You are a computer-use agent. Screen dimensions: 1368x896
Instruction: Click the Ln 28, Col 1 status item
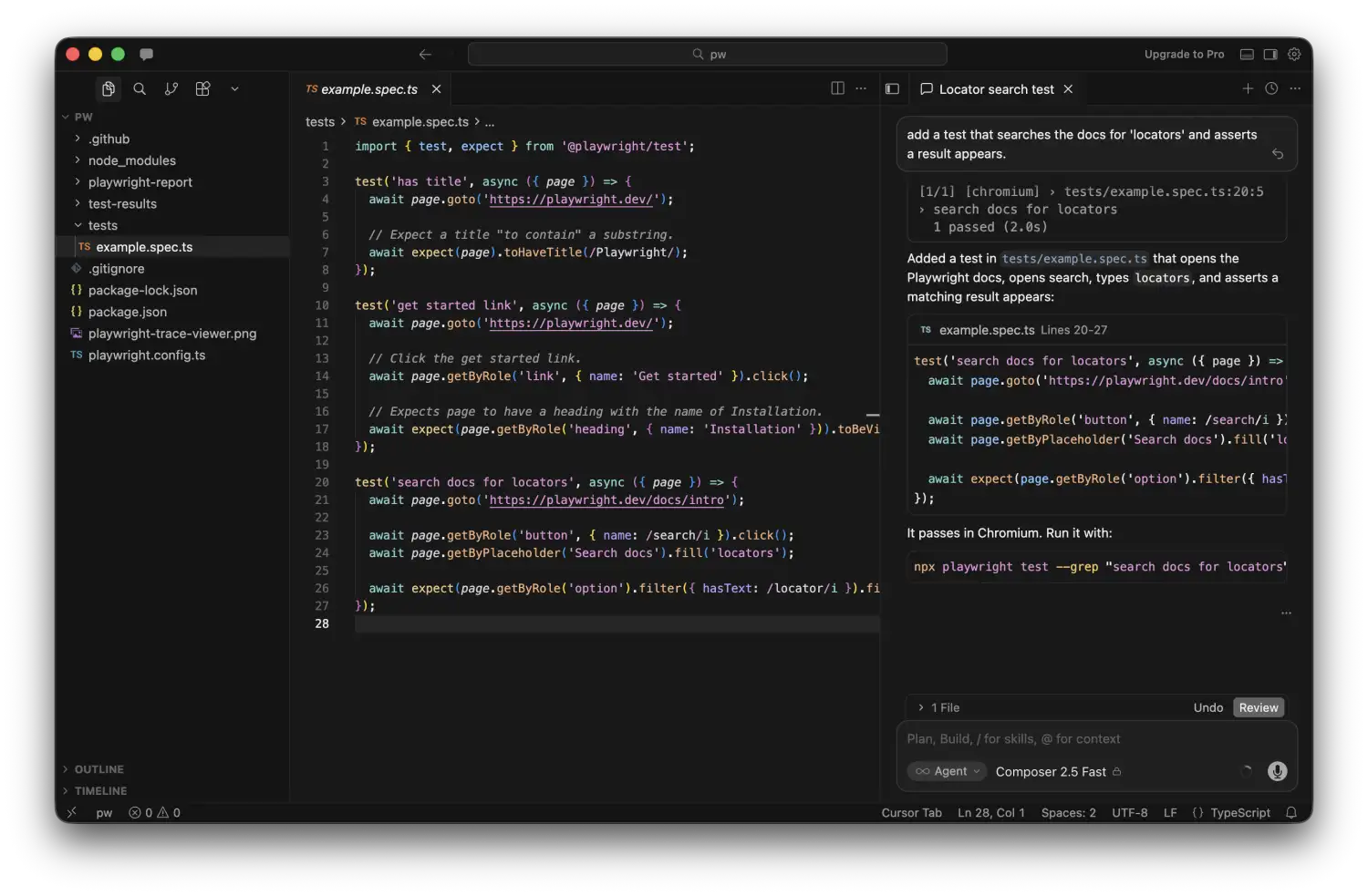tap(990, 812)
